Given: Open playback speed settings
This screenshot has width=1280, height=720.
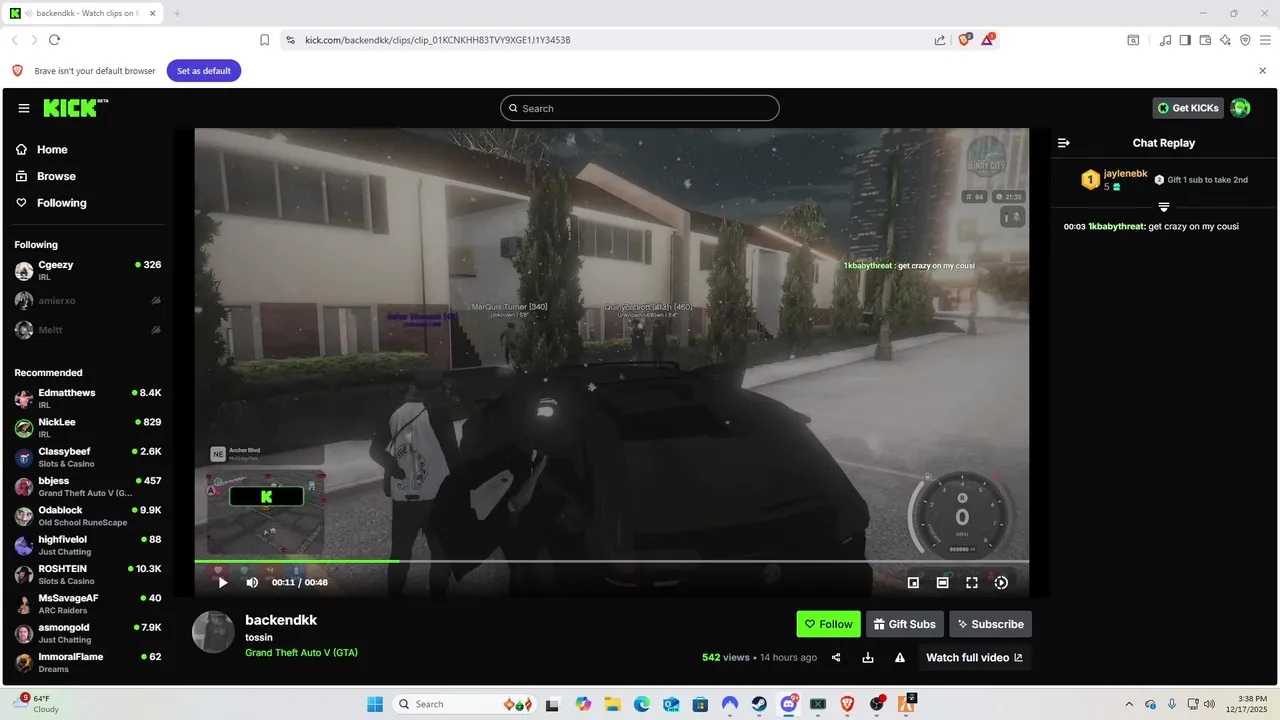Looking at the screenshot, I should tap(1001, 582).
